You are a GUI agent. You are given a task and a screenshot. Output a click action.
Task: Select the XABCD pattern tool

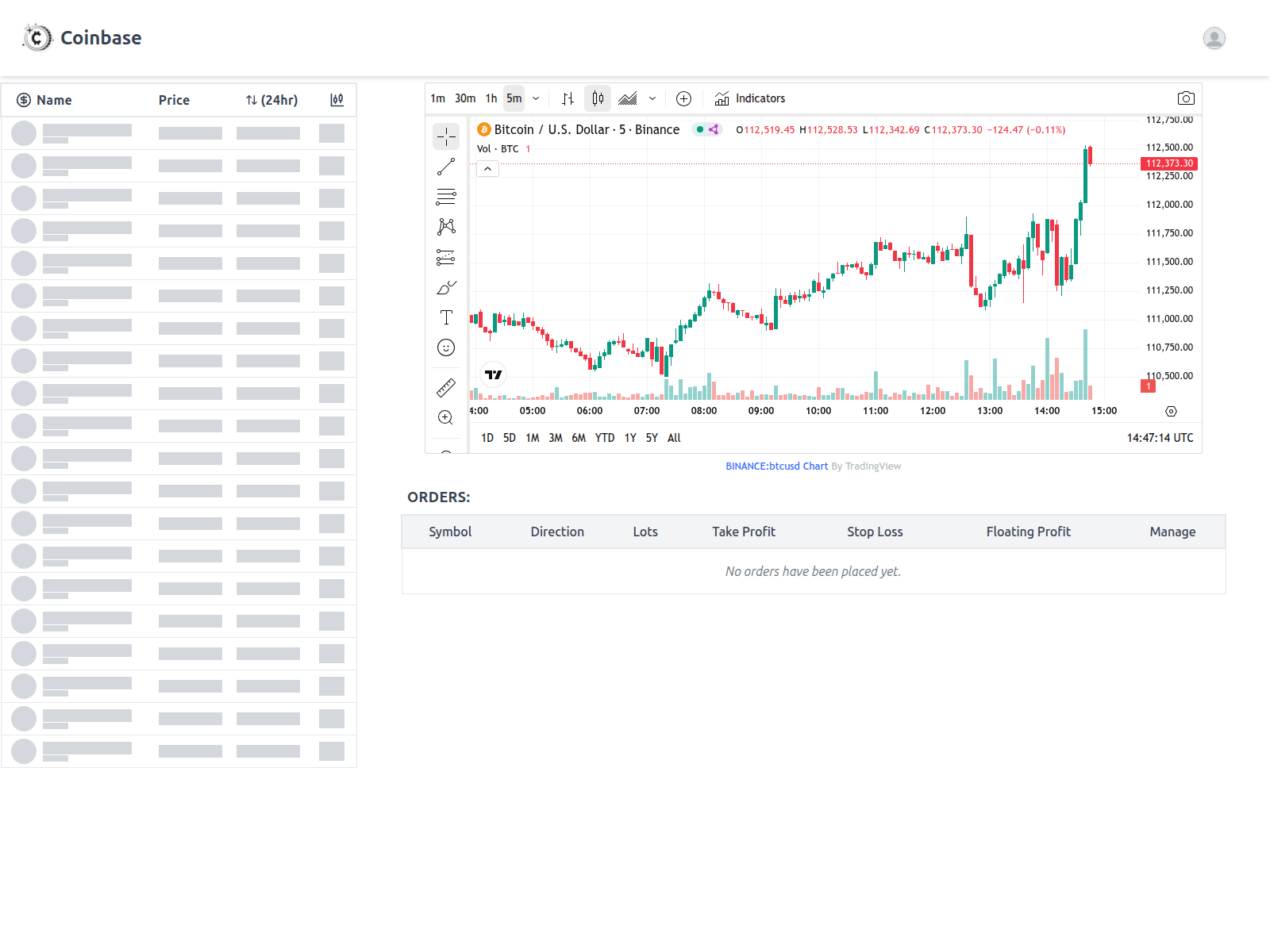(446, 227)
